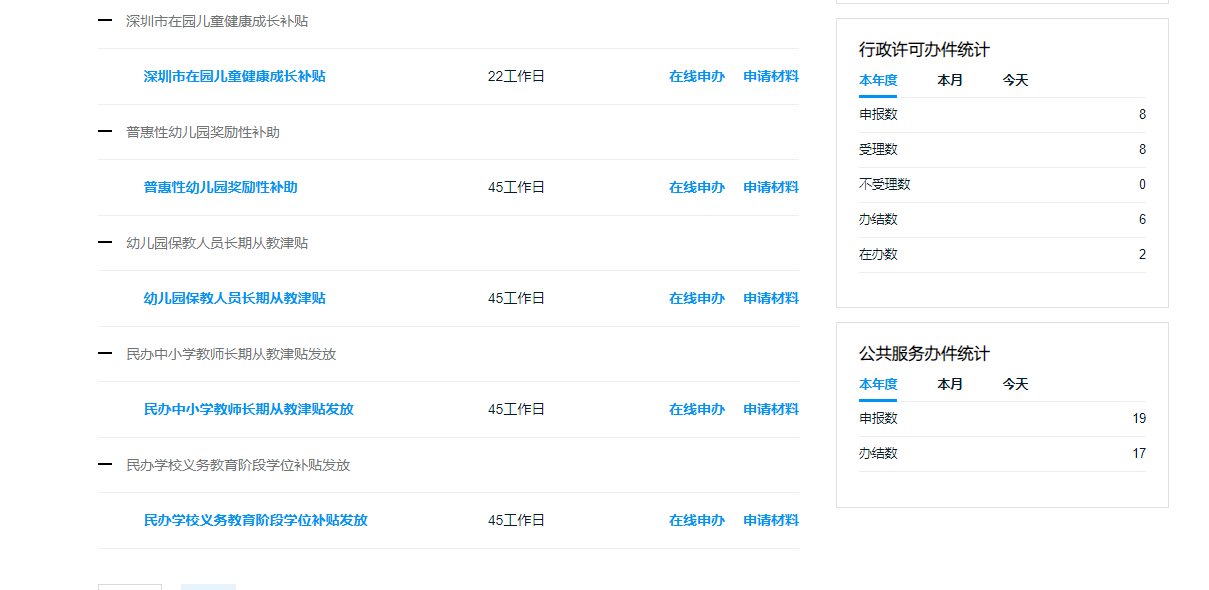1209x590 pixels.
Task: Switch 行政许可办件统计 to 今天 tab
Action: click(x=1016, y=80)
